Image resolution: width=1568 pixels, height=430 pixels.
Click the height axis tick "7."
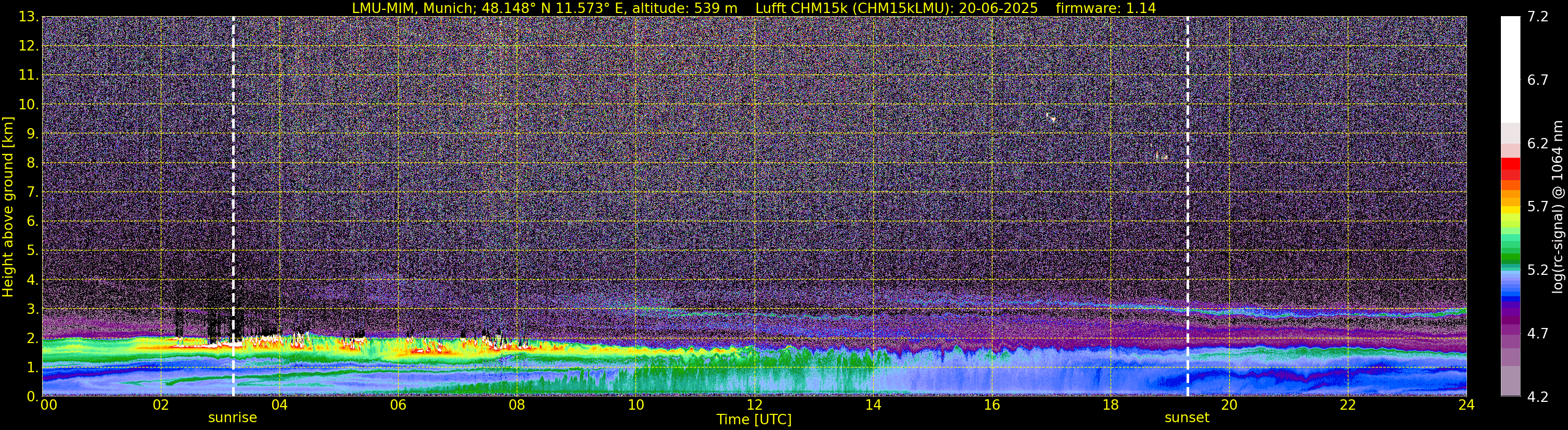click(x=32, y=193)
